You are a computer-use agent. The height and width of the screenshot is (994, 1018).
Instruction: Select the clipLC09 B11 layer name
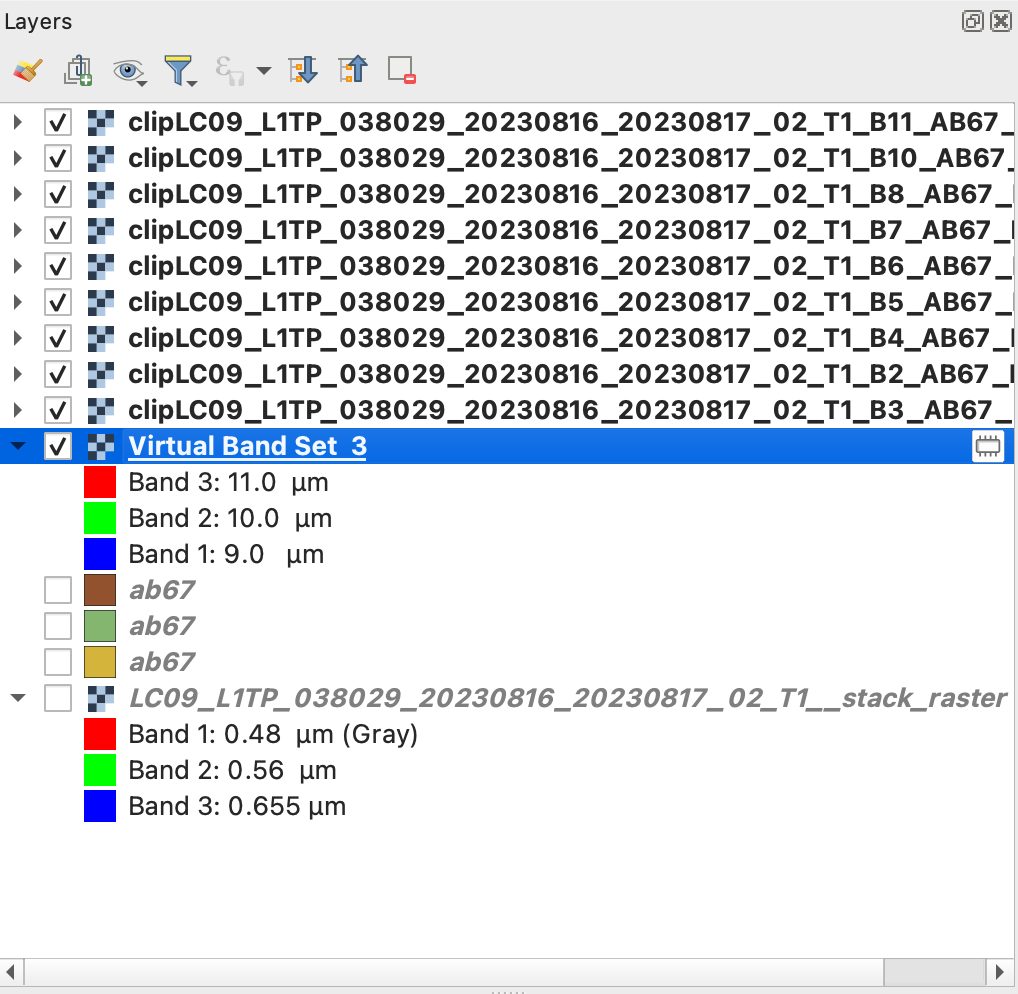(571, 122)
